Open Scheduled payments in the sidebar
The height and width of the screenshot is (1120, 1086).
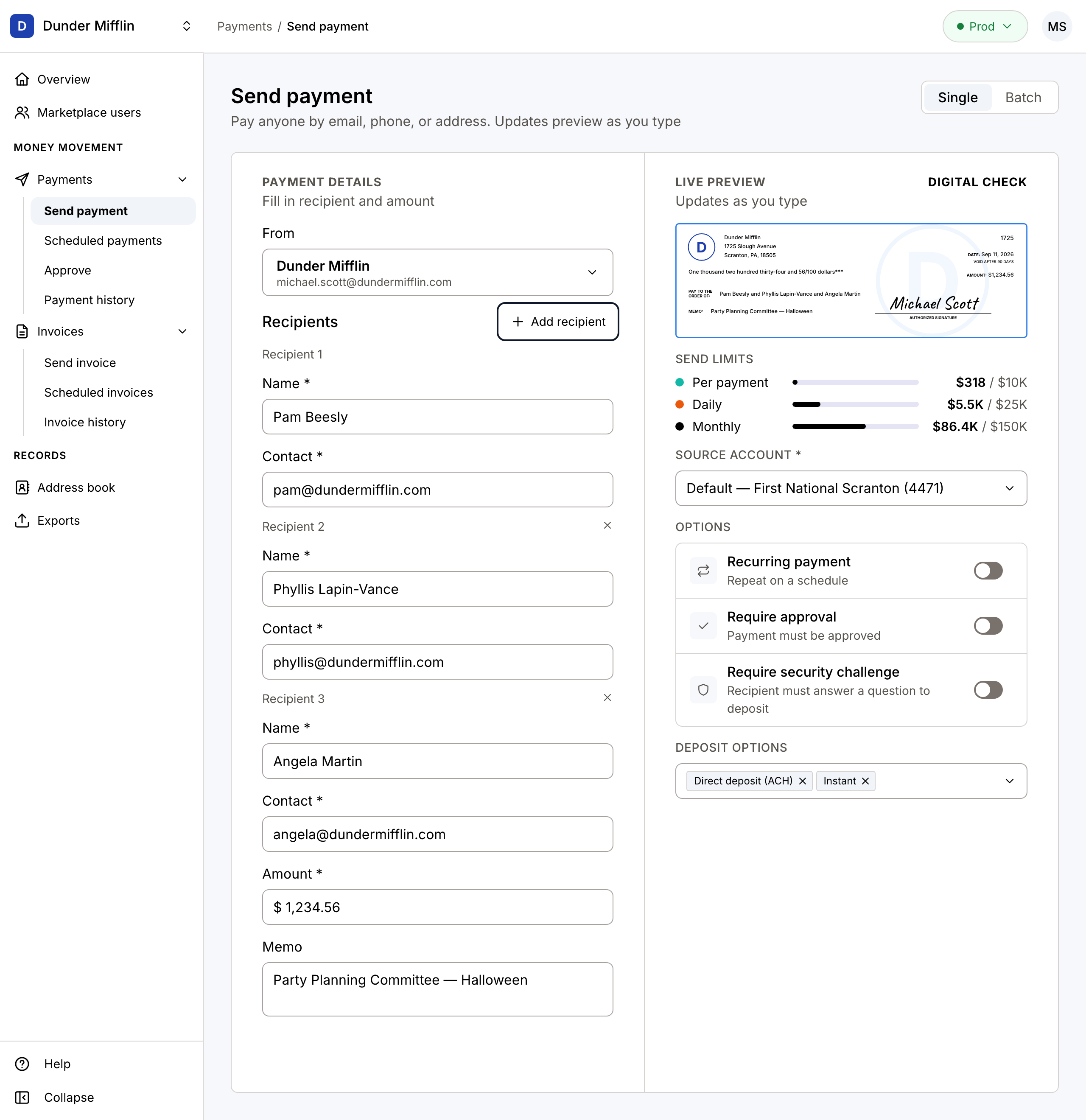coord(103,241)
